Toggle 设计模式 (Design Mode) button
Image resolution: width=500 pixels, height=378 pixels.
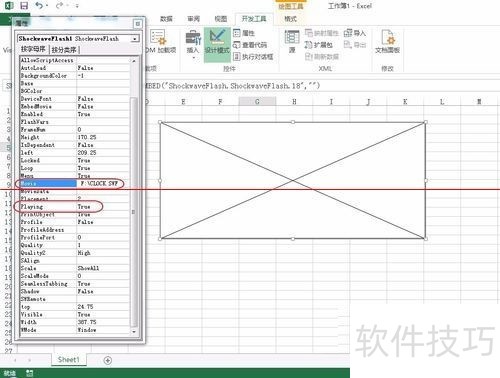217,44
